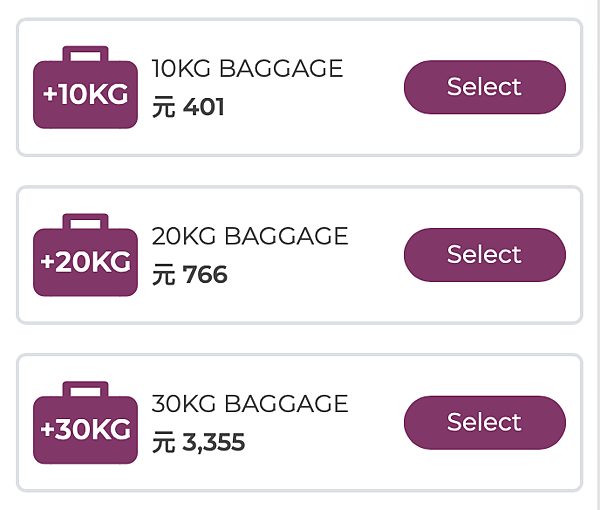Click the 20KG BAGGAGE title text
The height and width of the screenshot is (510, 600).
click(x=250, y=236)
